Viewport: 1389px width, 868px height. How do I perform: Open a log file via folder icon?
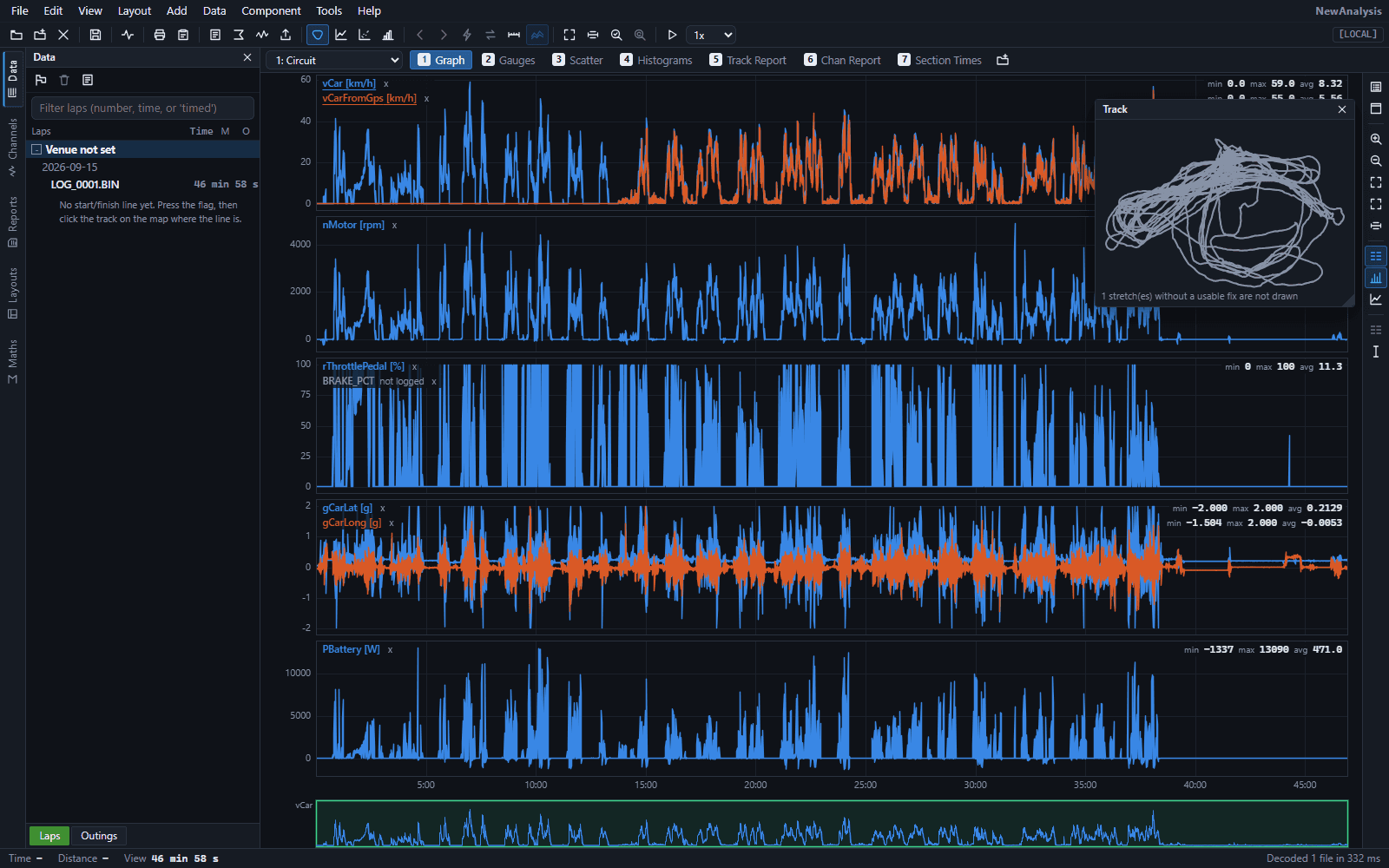point(16,35)
